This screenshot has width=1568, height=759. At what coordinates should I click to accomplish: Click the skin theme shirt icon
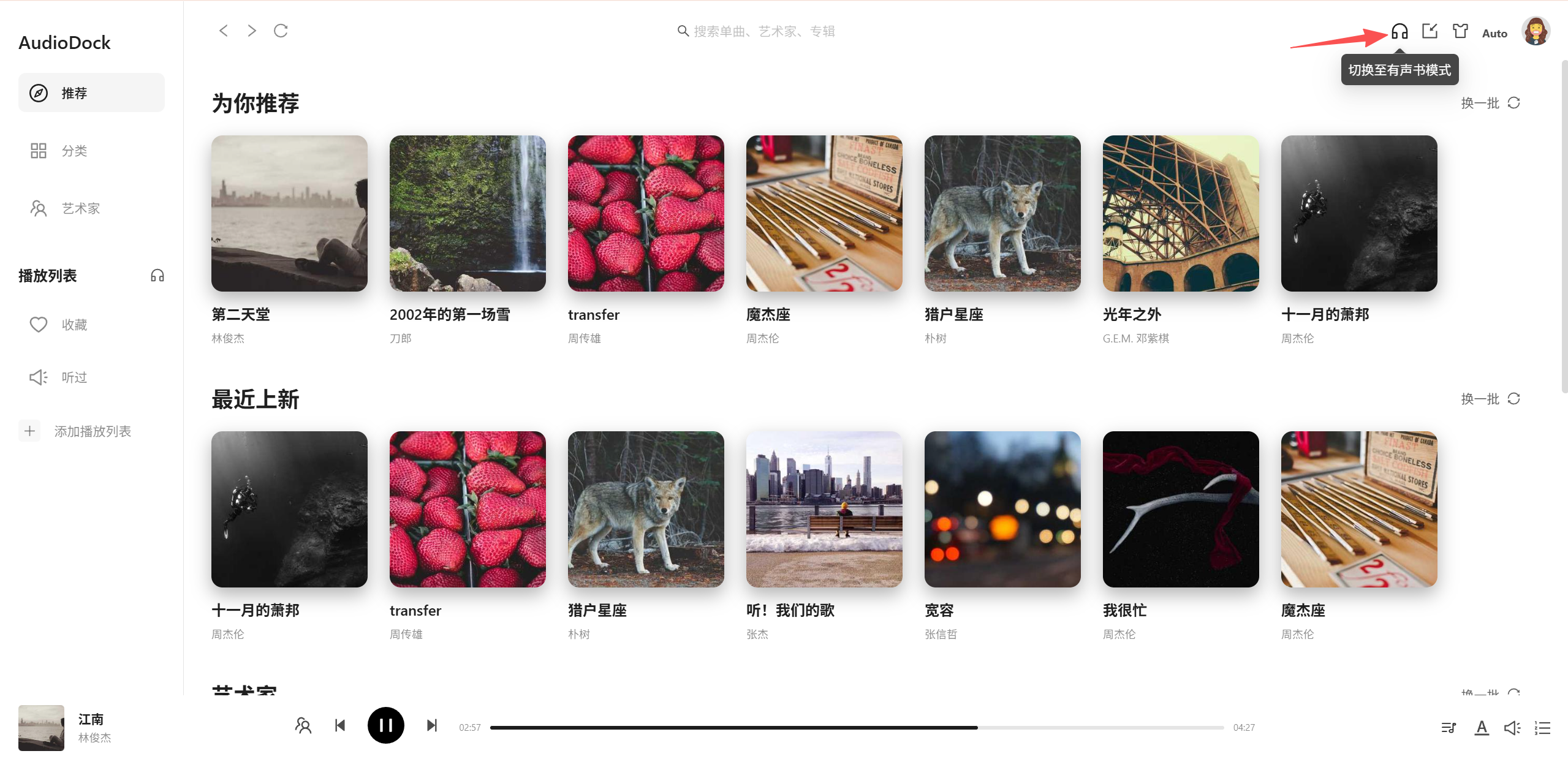click(1460, 31)
